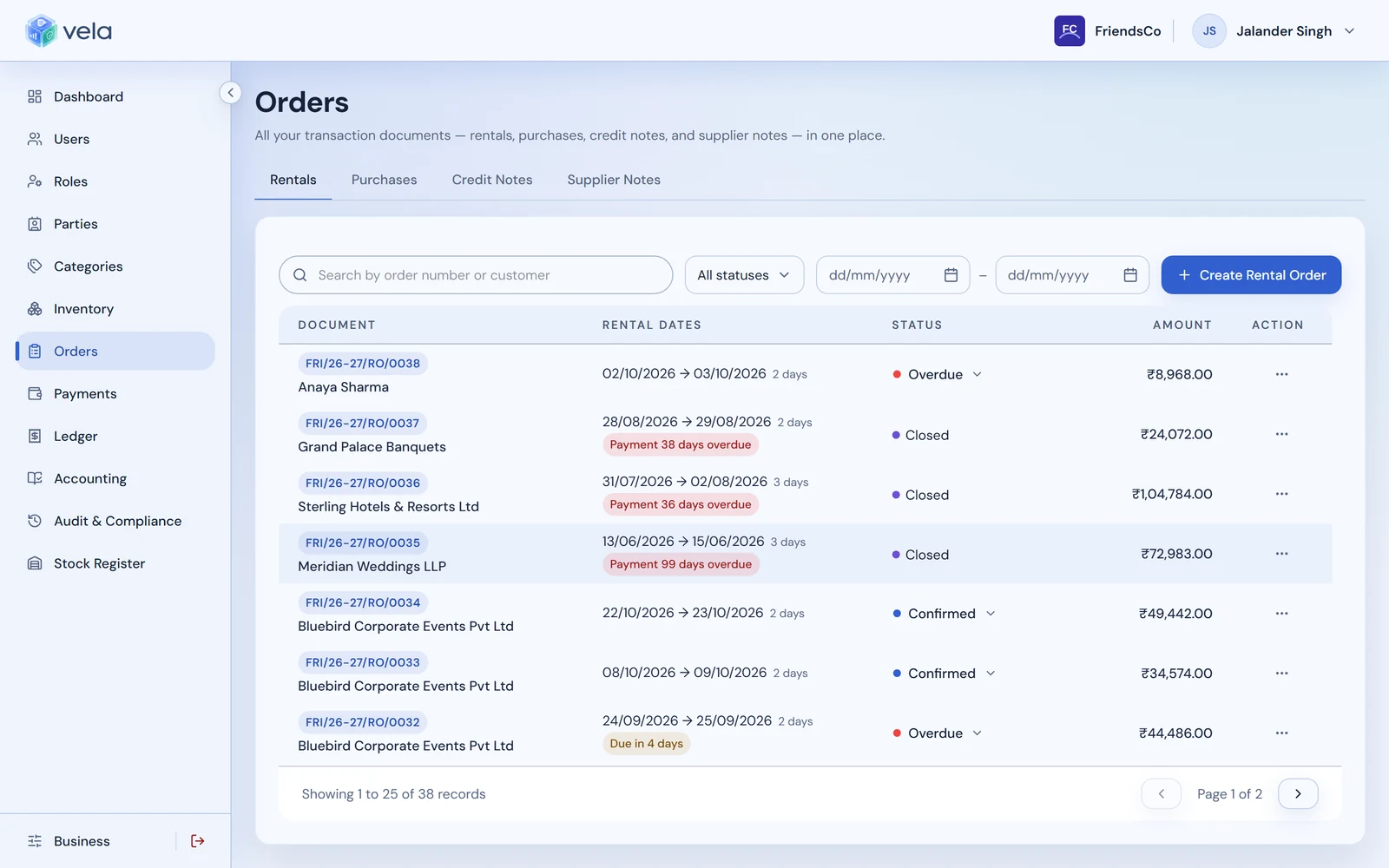Click the Due in 4 days badge
The height and width of the screenshot is (868, 1389).
click(647, 744)
